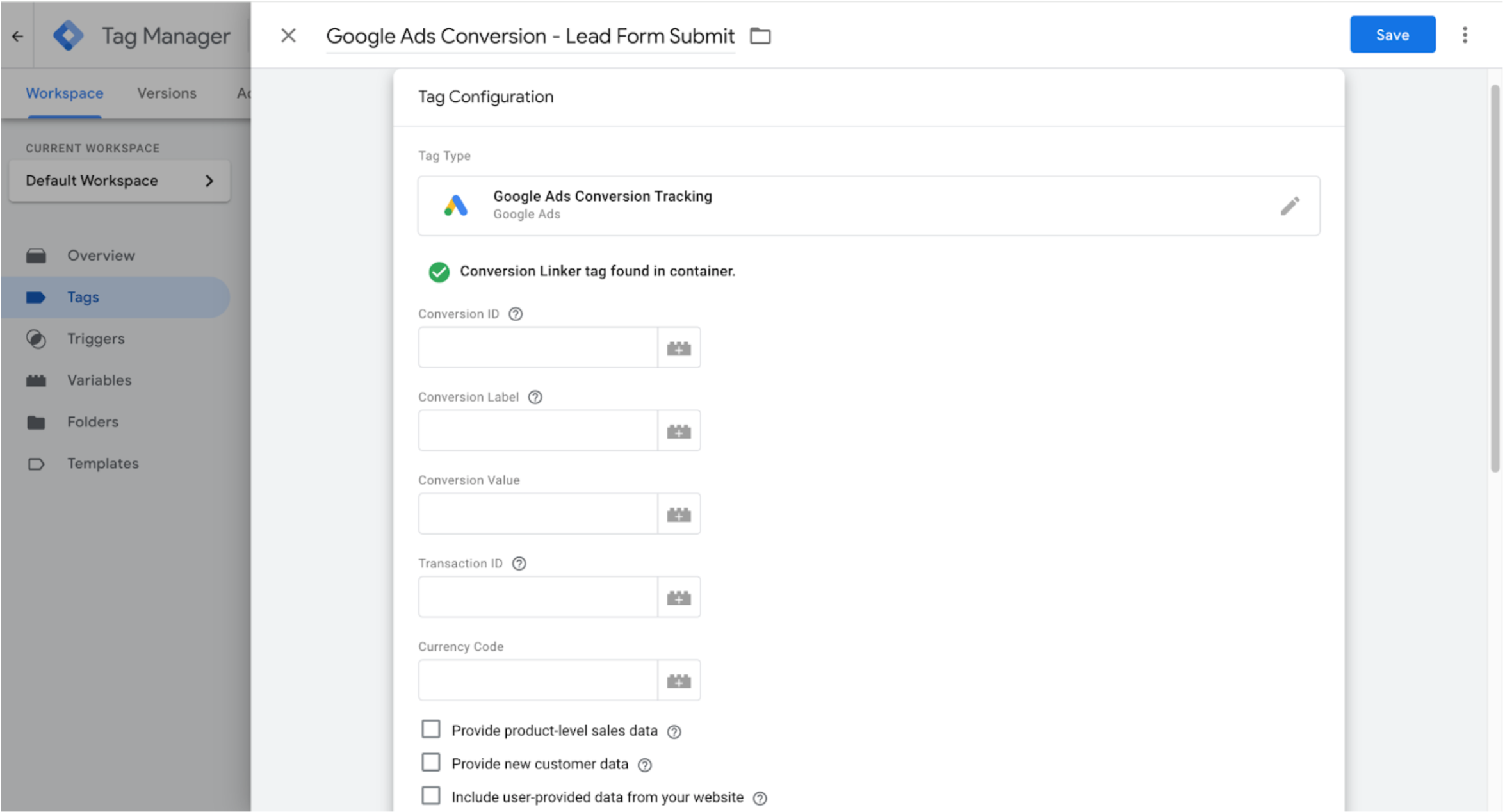Click folder icon next to tag name
Screen dimensions: 1505x812
(x=760, y=36)
